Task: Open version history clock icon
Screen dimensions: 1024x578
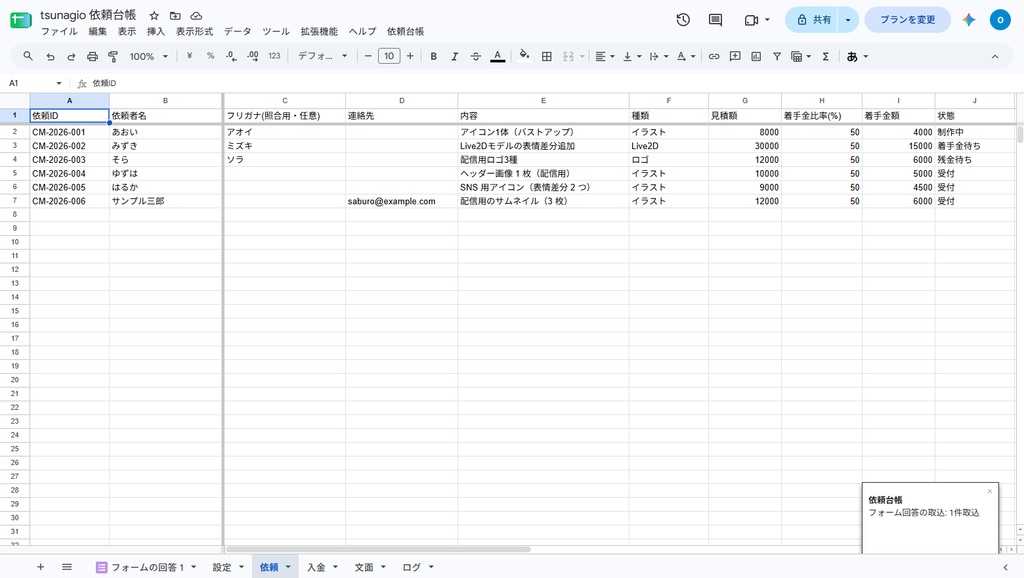Action: pos(683,20)
